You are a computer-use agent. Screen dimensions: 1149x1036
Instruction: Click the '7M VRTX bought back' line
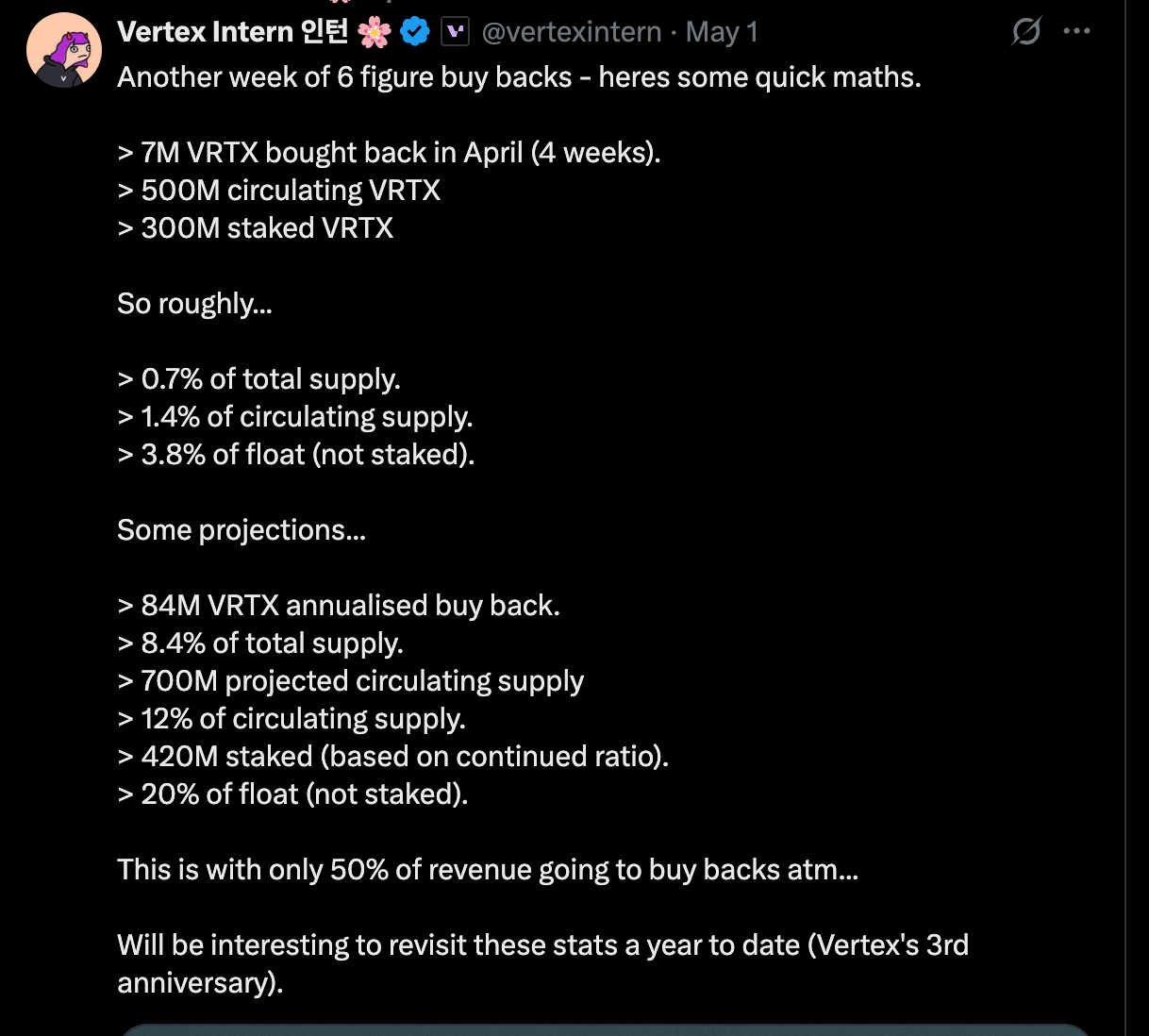(x=389, y=153)
